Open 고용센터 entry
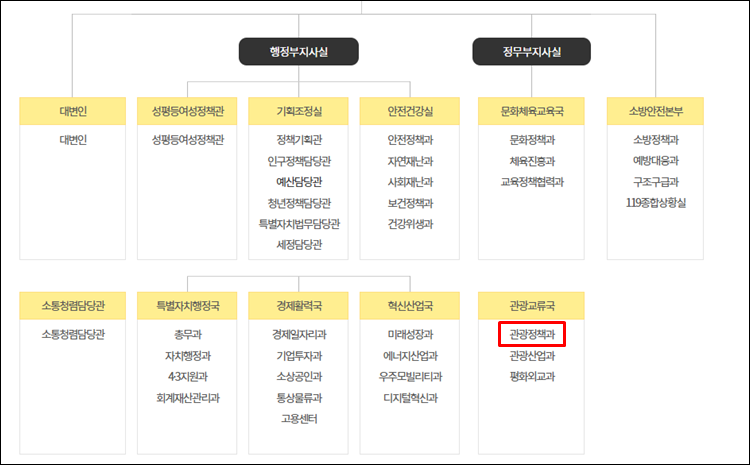 pyautogui.click(x=299, y=419)
